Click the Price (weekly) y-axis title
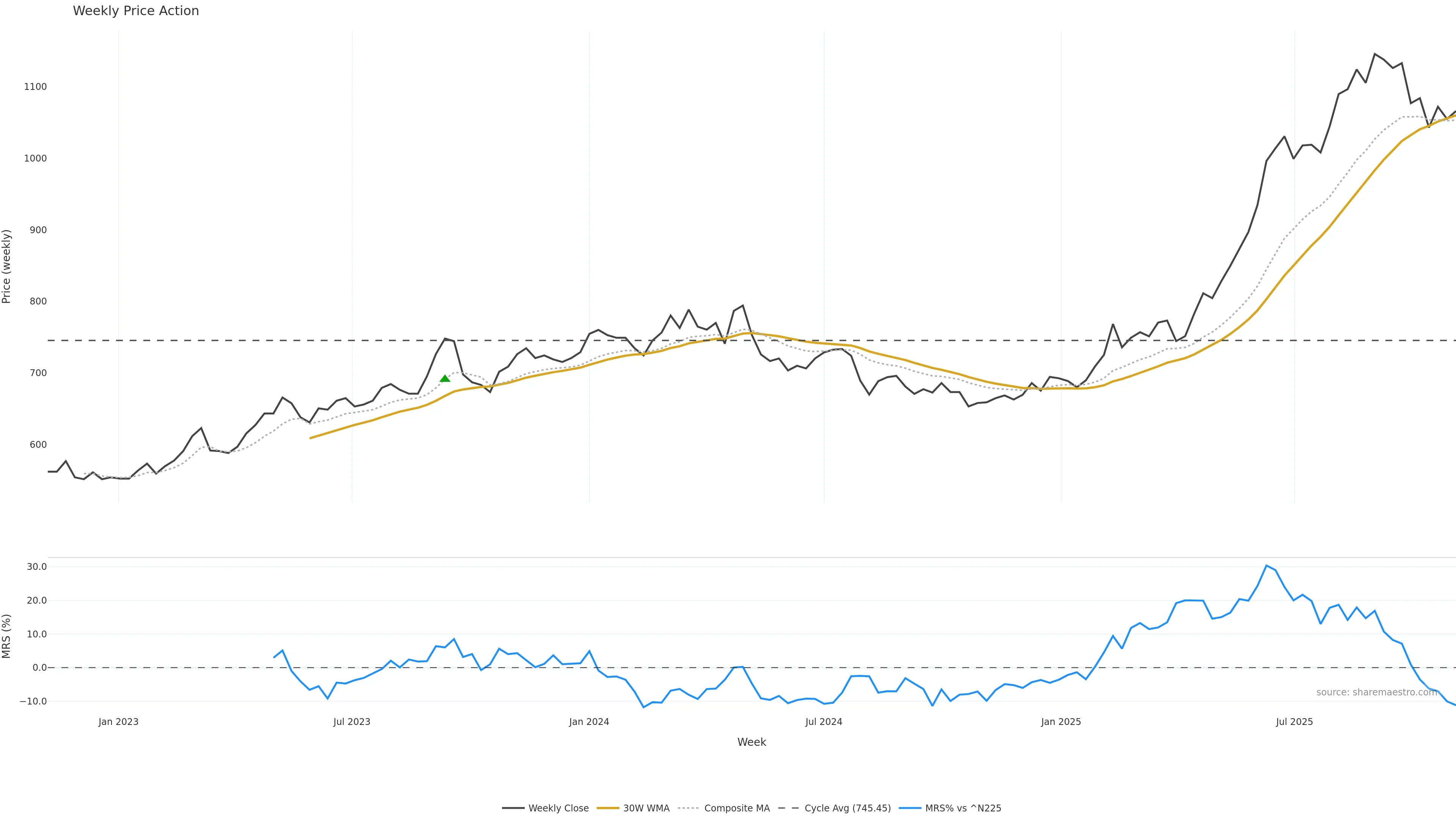The width and height of the screenshot is (1456, 819). [x=6, y=266]
